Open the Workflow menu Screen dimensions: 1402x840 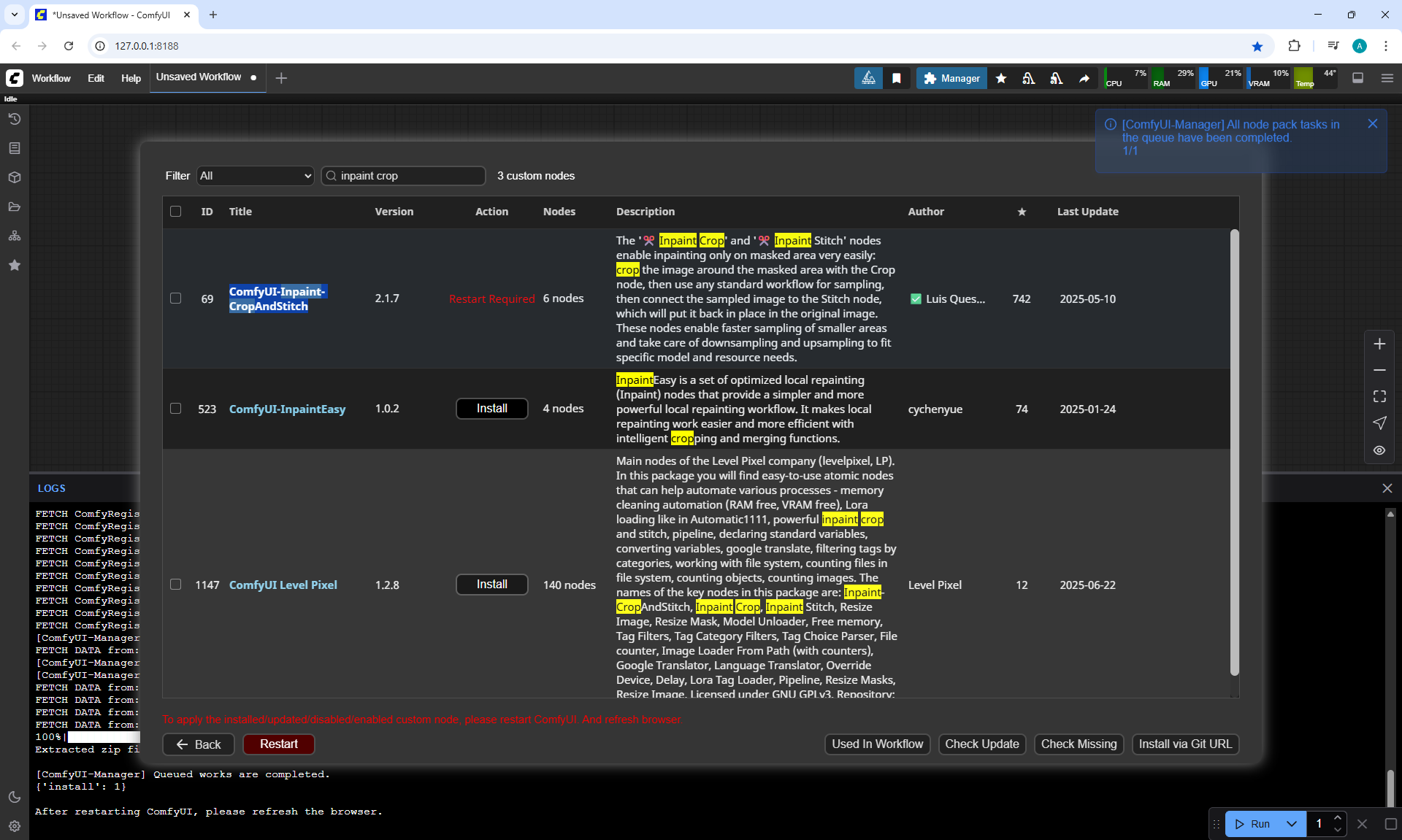pos(51,78)
